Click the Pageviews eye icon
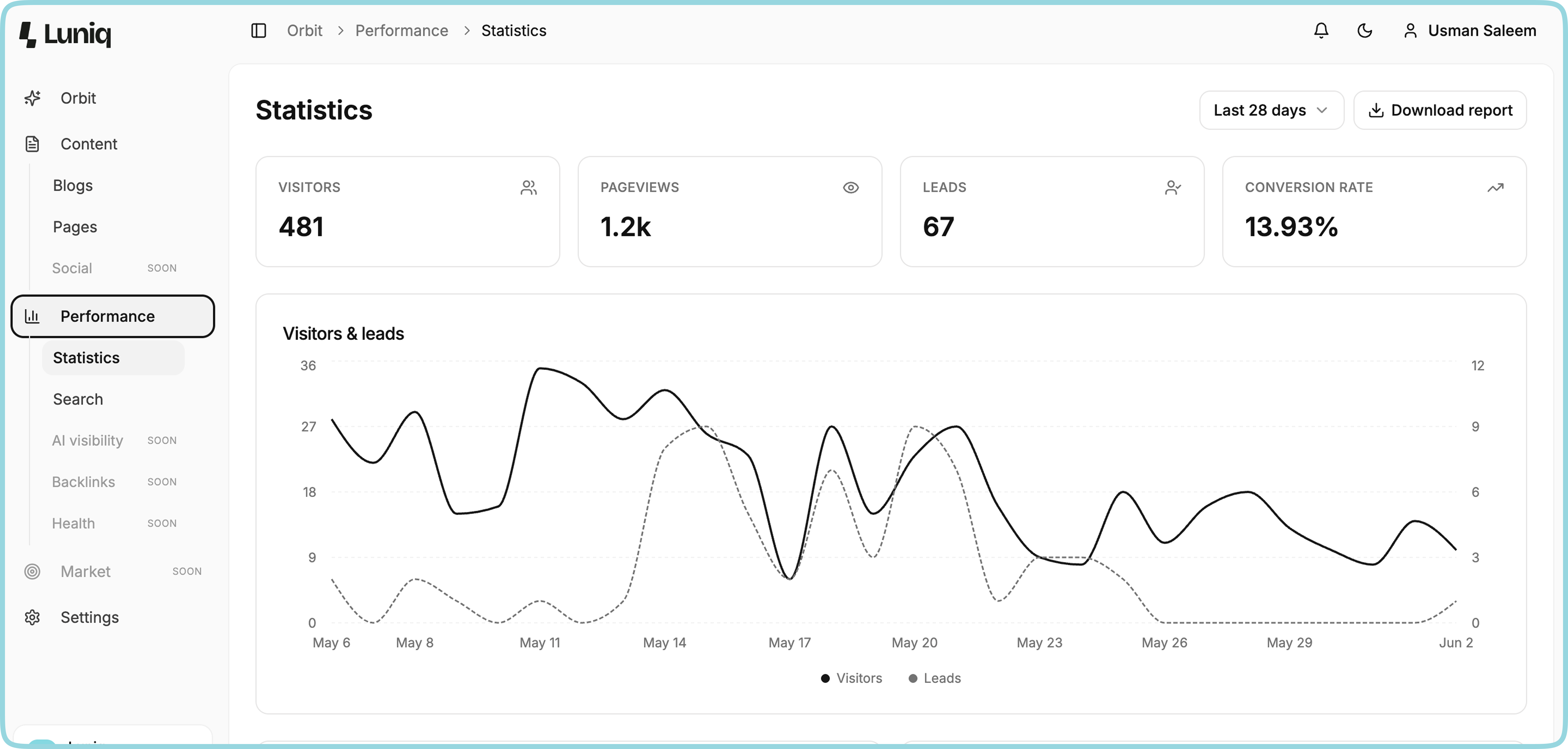The image size is (1568, 749). [850, 187]
